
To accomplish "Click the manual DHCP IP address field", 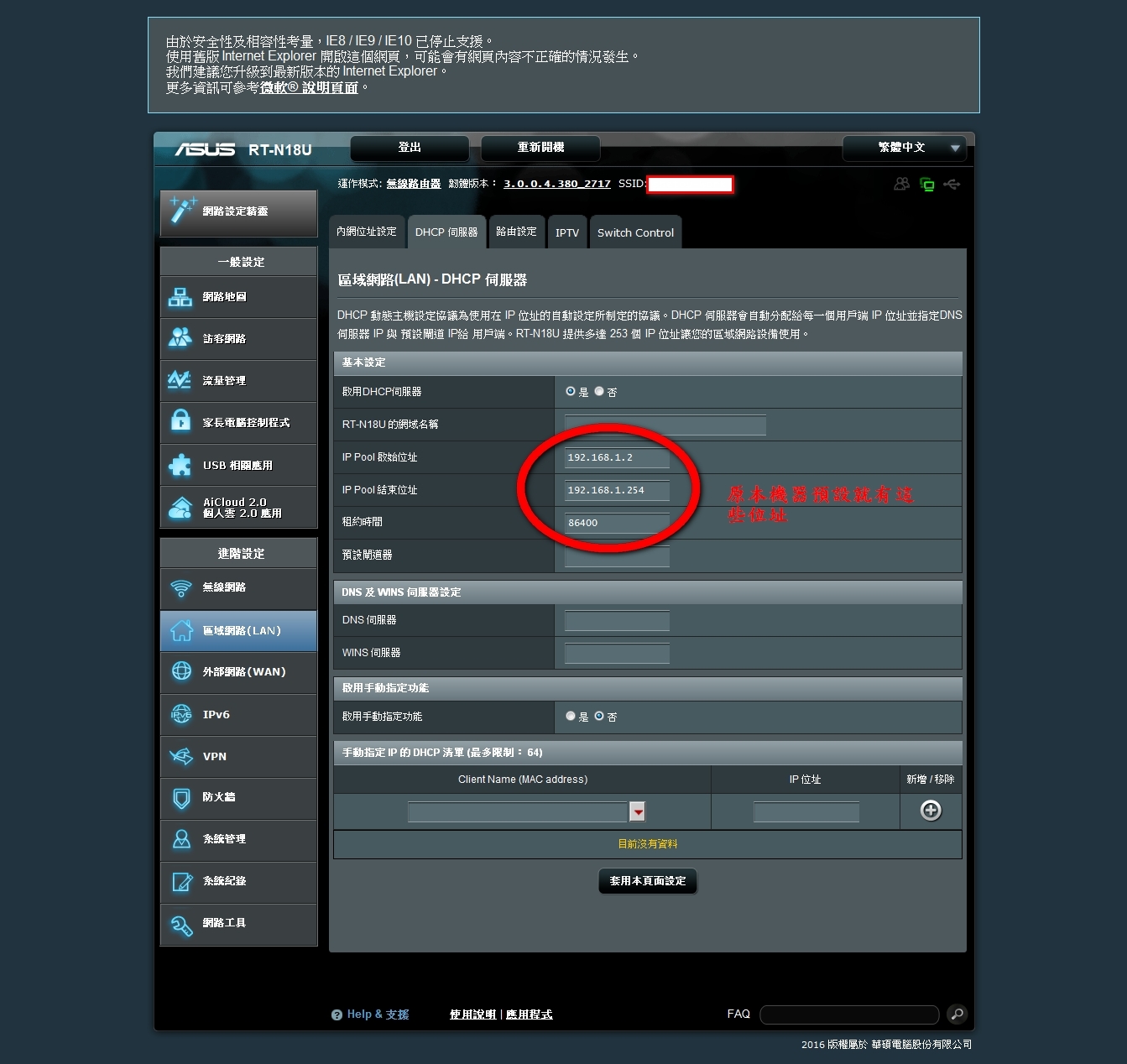I will click(806, 811).
